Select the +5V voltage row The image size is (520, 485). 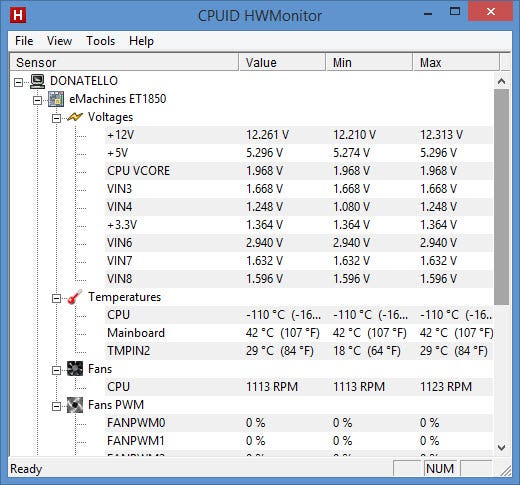coord(299,153)
